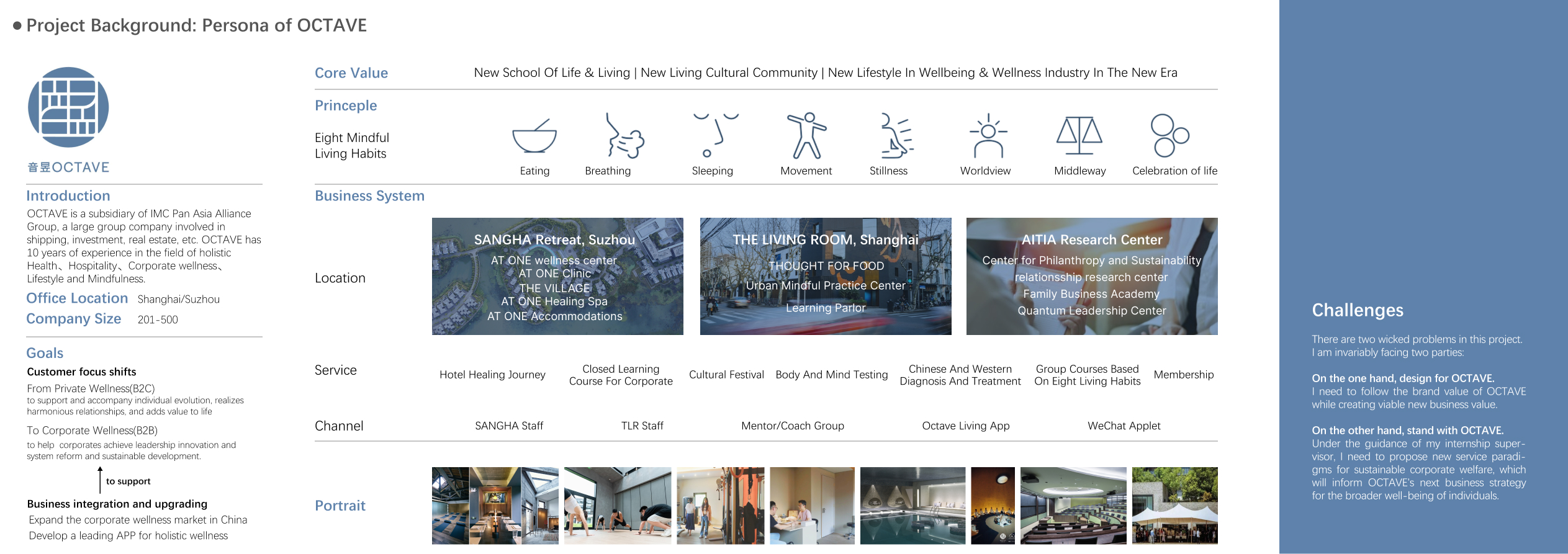This screenshot has height=554, width=1568.
Task: Select 'Chinese And Western Diagnosis And Treatment'
Action: point(960,375)
